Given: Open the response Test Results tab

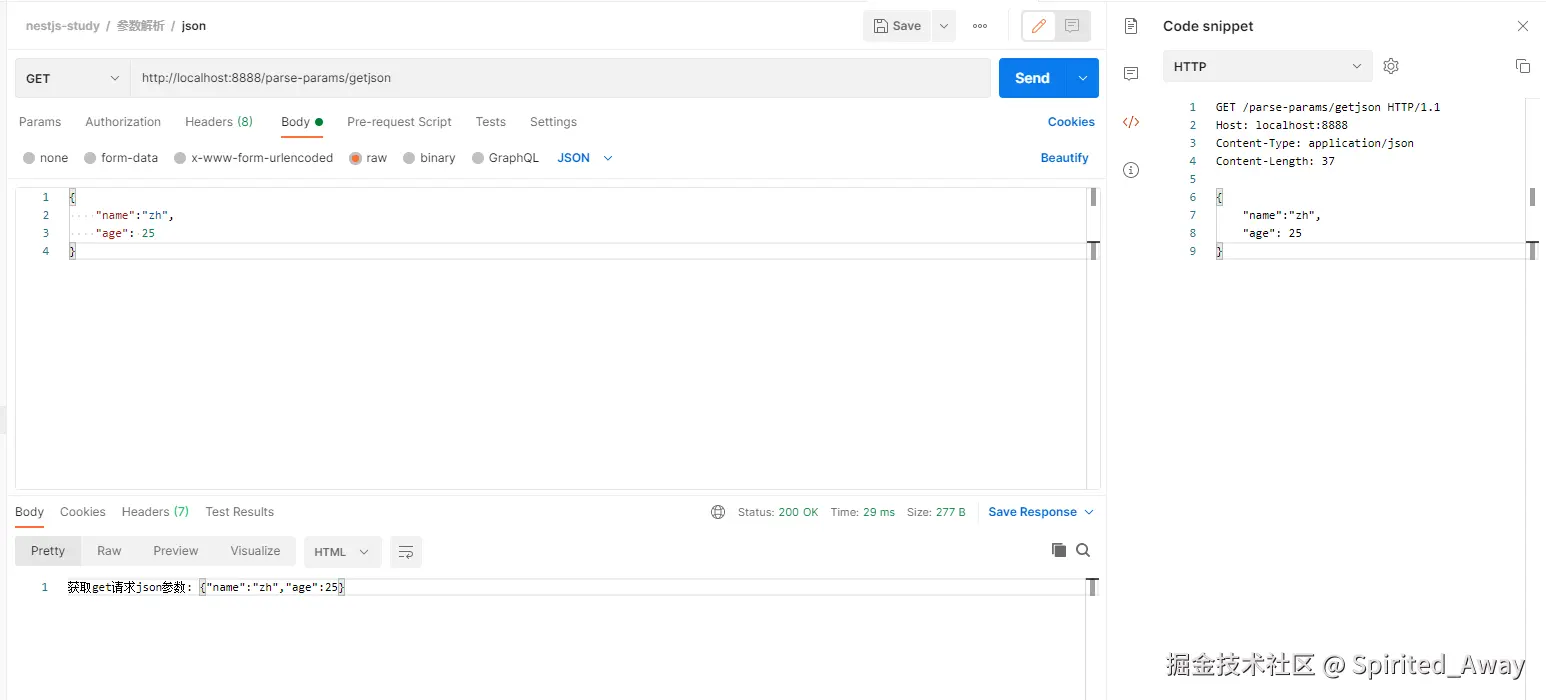Looking at the screenshot, I should (240, 512).
